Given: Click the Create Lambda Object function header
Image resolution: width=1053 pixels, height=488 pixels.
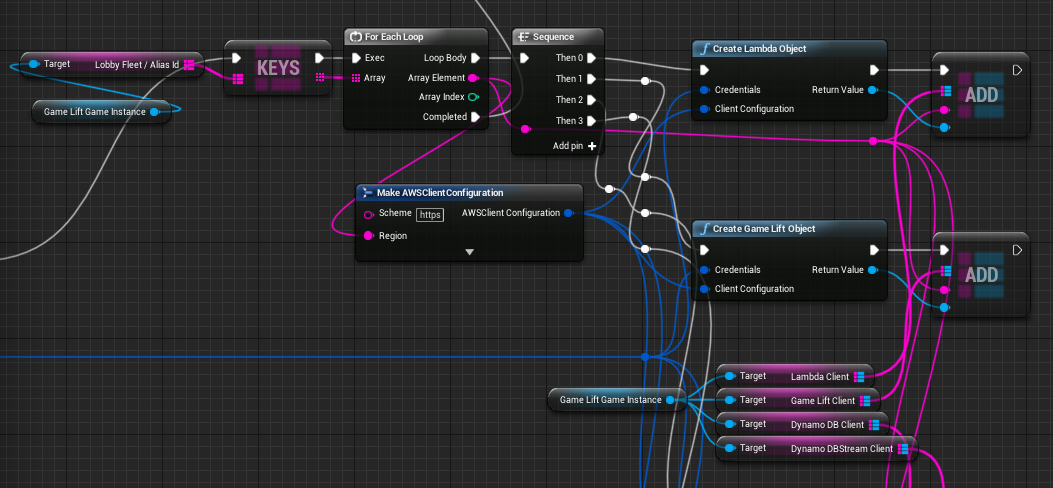Looking at the screenshot, I should tap(759, 48).
